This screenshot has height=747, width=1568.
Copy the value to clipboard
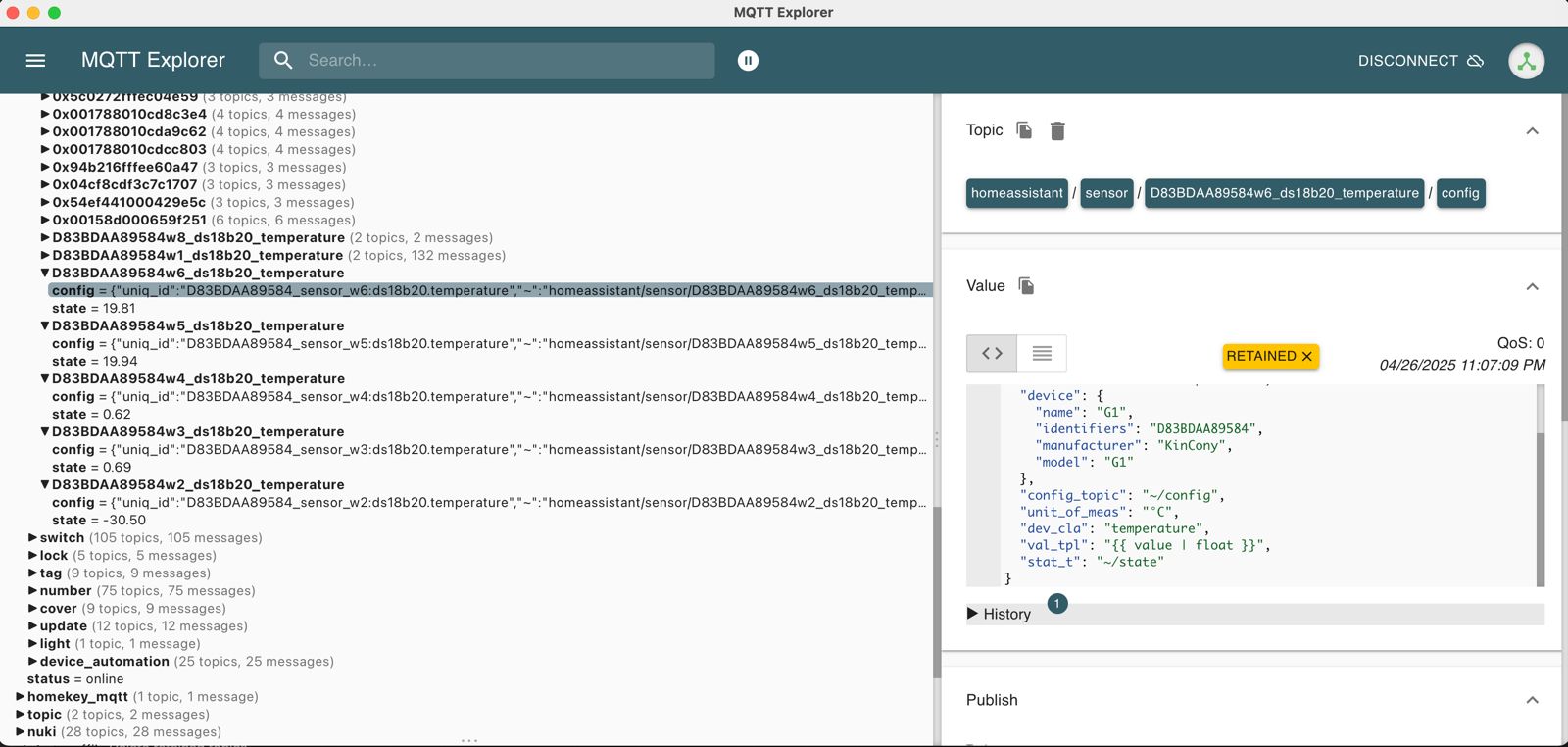1026,286
